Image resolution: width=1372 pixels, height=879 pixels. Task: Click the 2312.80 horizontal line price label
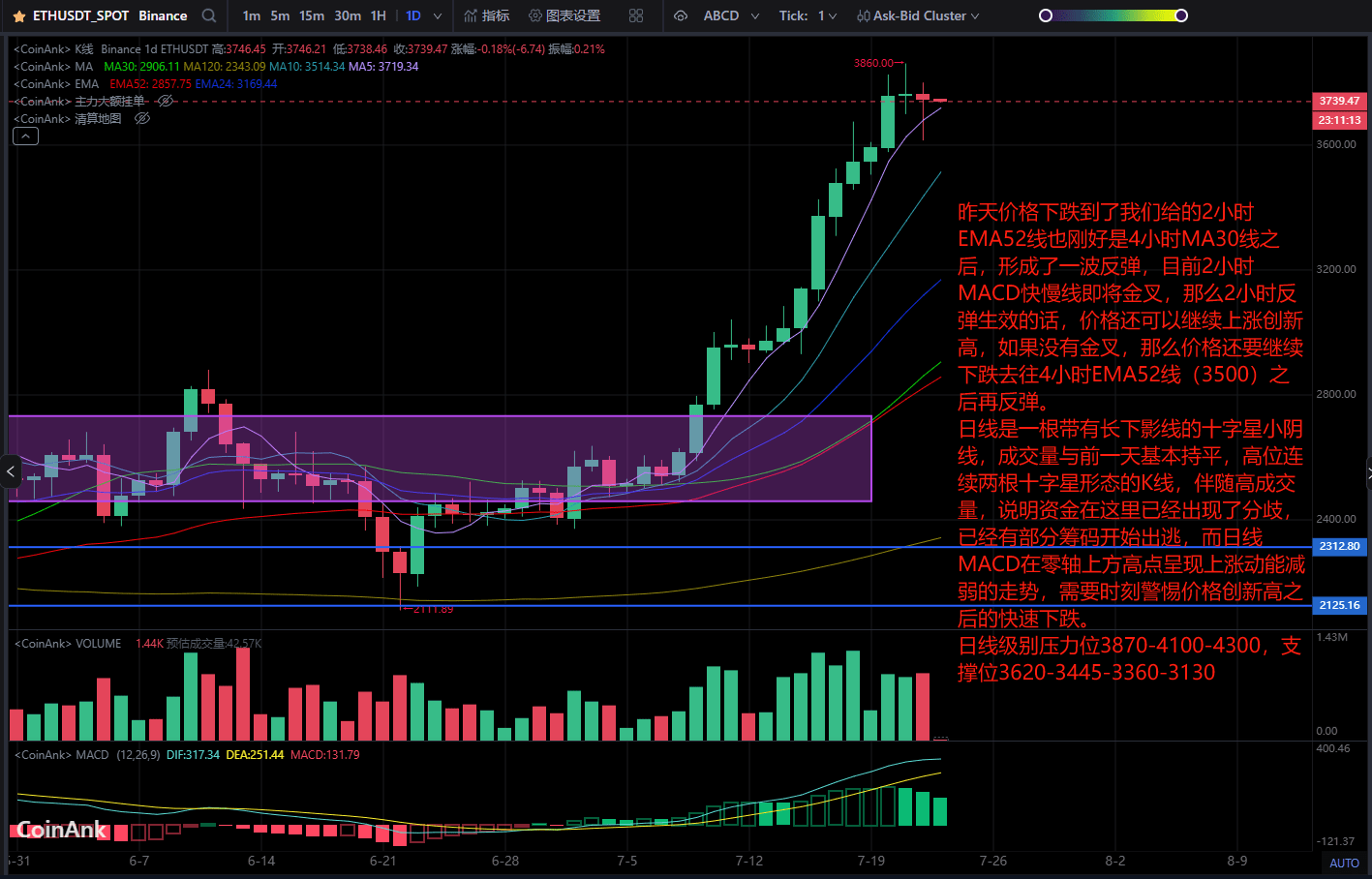tap(1339, 546)
